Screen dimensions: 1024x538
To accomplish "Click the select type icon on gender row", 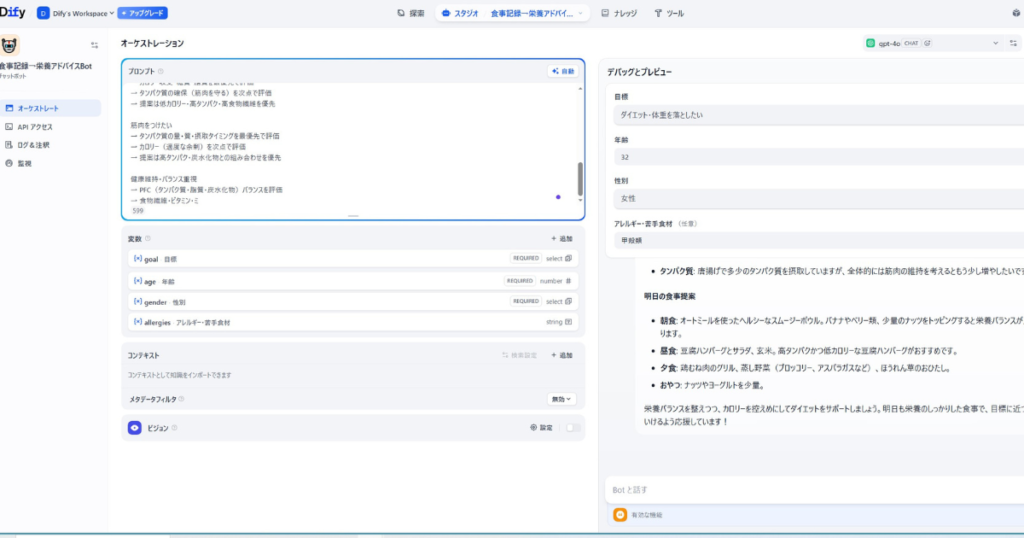I will 569,302.
